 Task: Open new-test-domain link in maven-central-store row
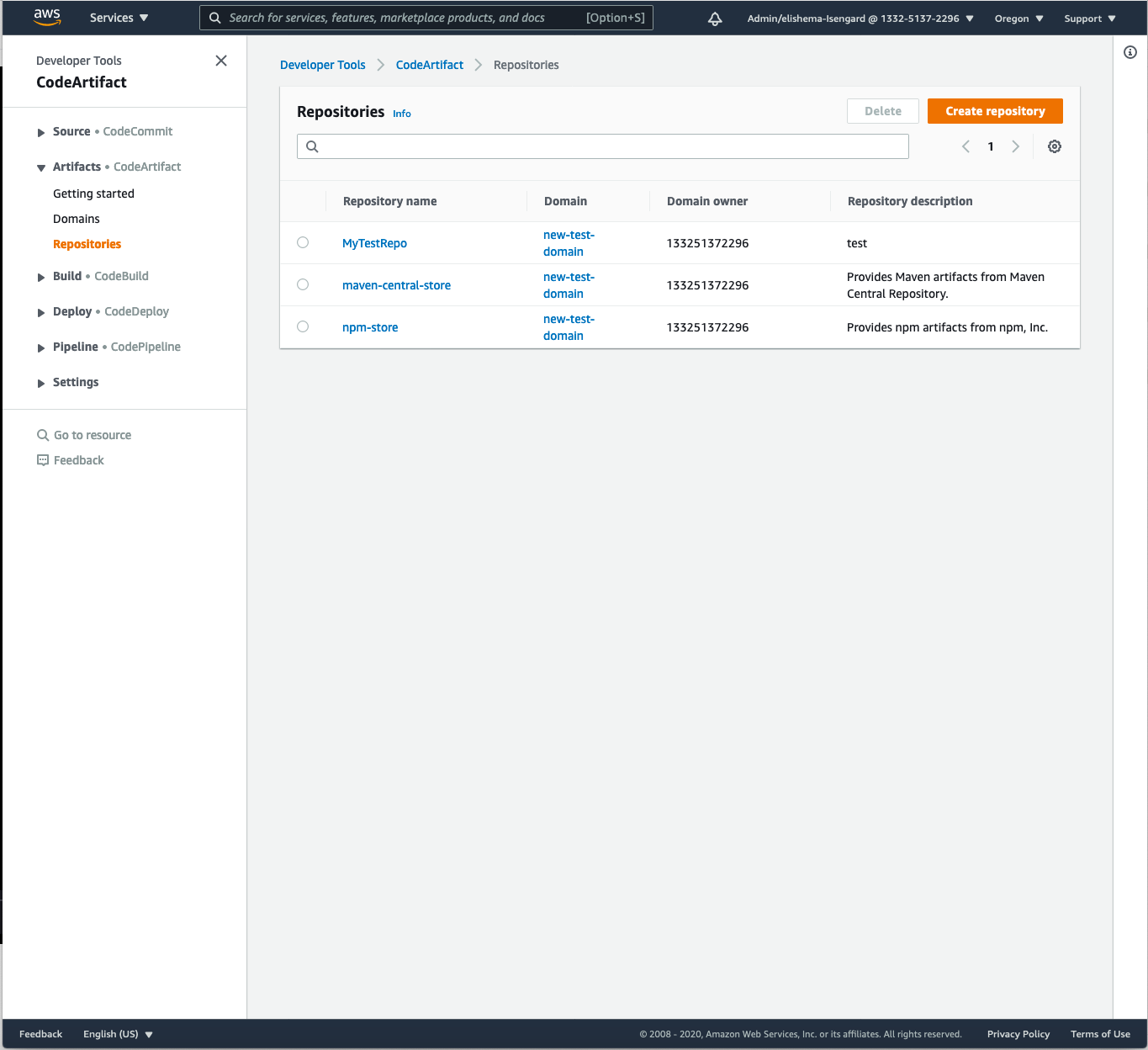click(569, 285)
